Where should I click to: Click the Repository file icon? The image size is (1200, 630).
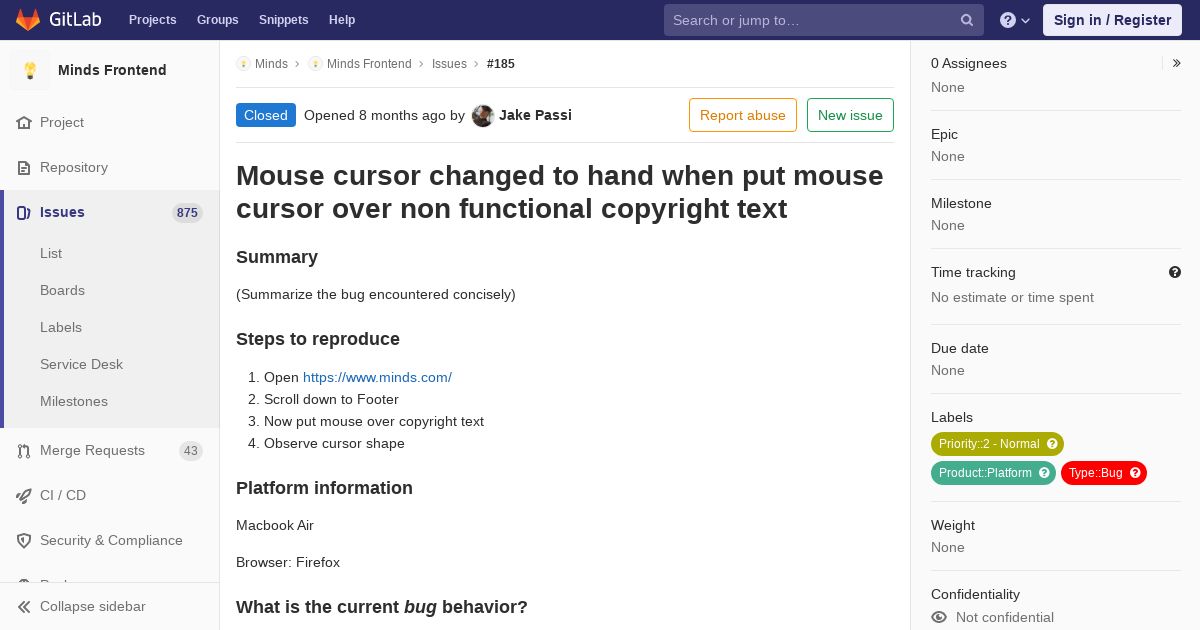tap(24, 167)
